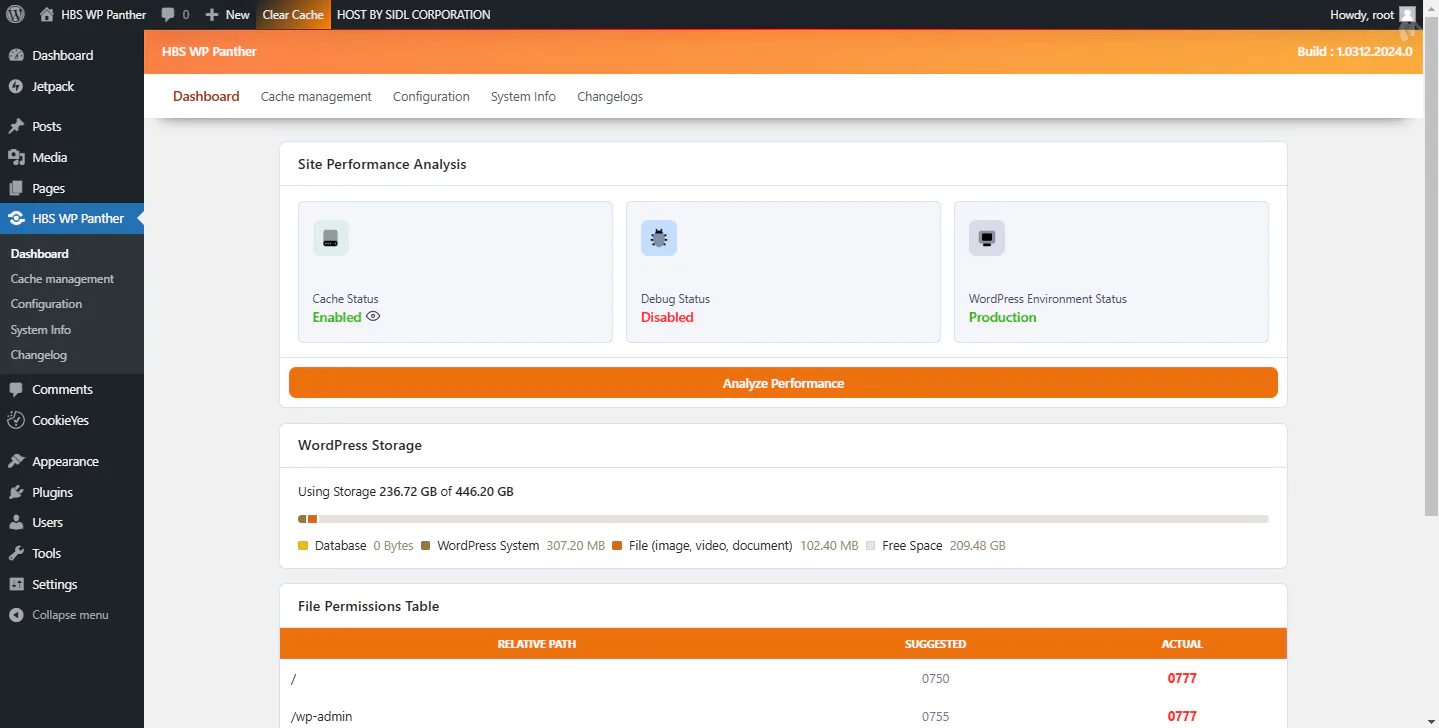Open the New content dropdown in admin bar
This screenshot has width=1439, height=728.
[227, 15]
